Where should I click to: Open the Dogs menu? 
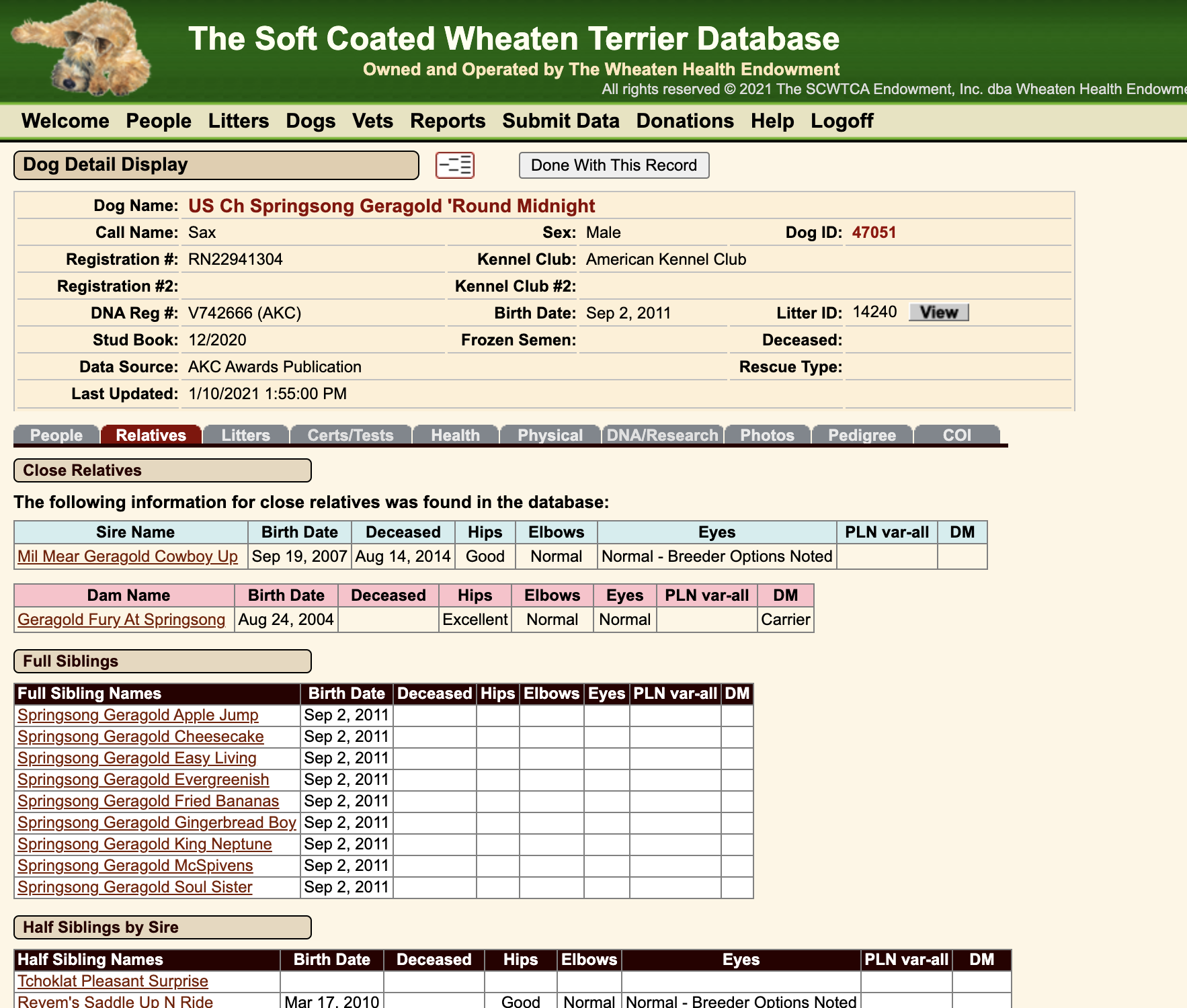pyautogui.click(x=311, y=121)
